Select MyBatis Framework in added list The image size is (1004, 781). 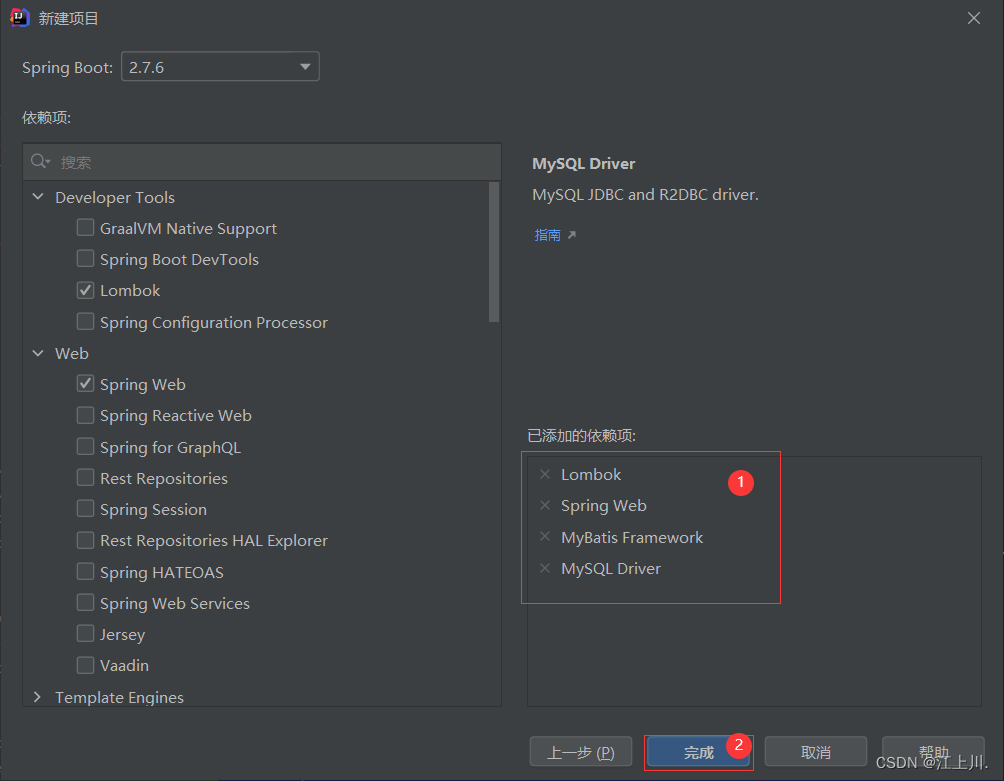[x=632, y=537]
